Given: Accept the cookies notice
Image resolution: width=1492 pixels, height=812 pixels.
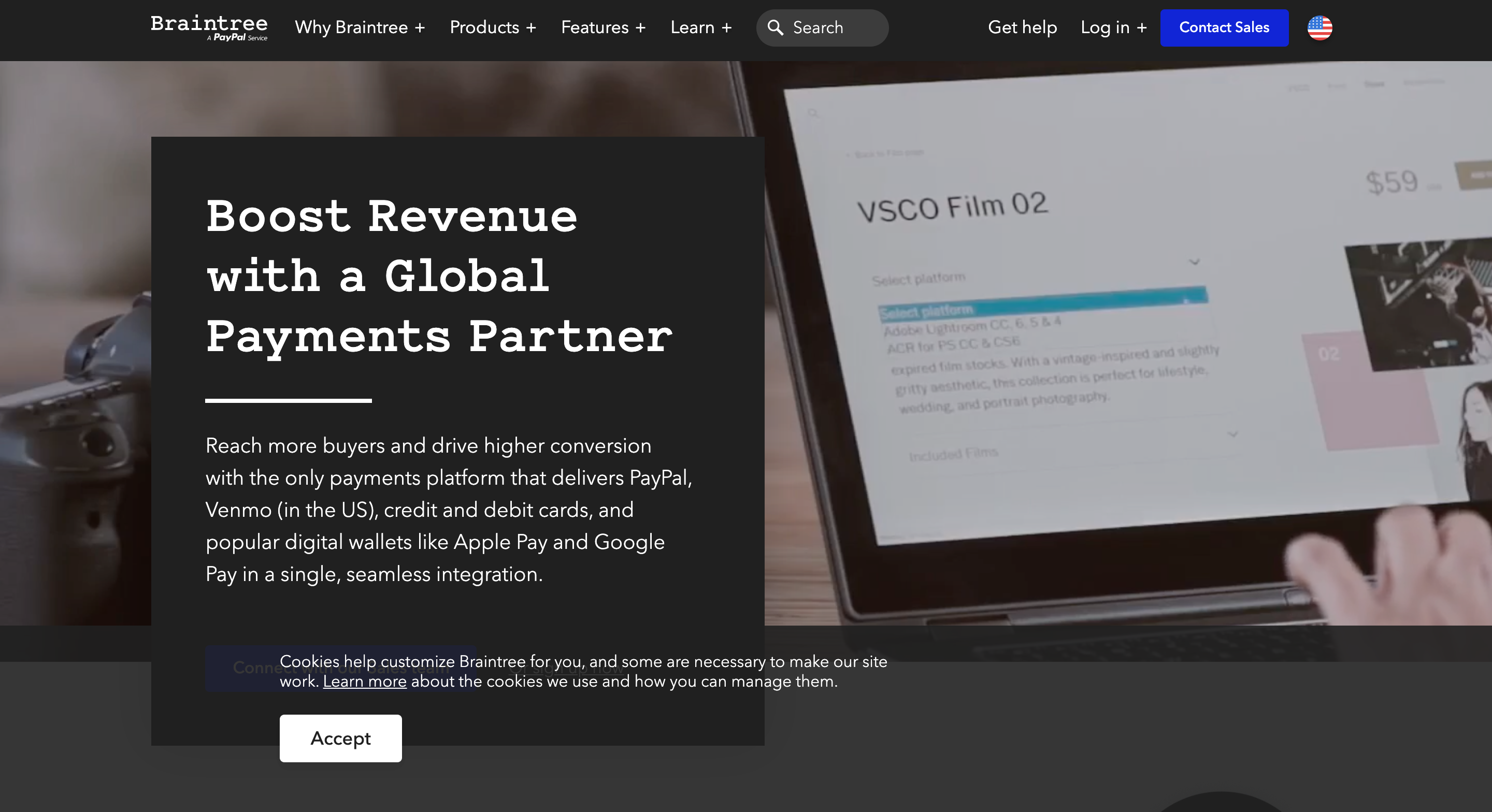Looking at the screenshot, I should [340, 738].
